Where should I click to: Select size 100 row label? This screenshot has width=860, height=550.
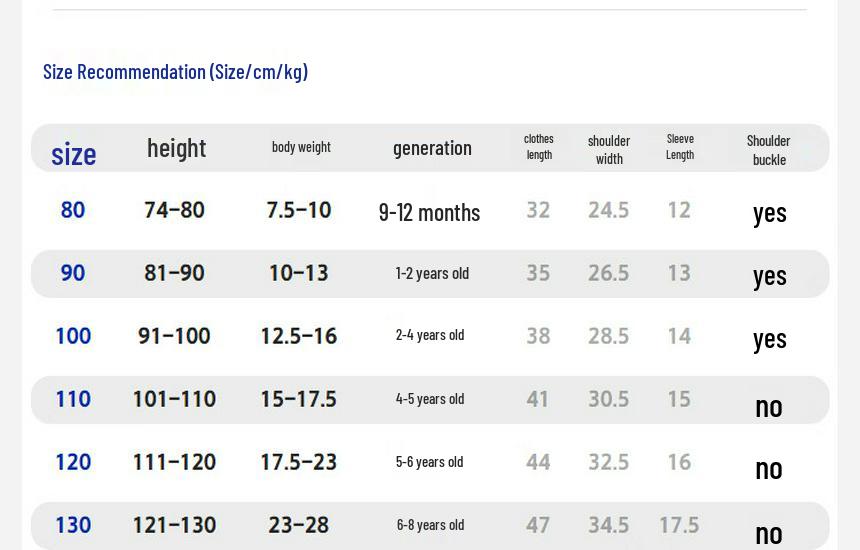(73, 336)
